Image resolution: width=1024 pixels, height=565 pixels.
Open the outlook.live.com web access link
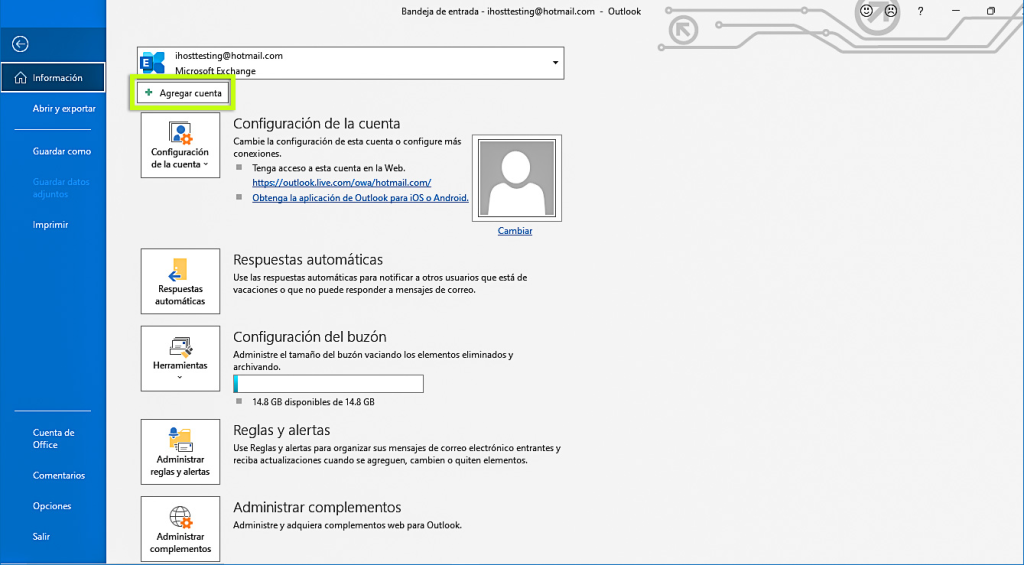341,183
